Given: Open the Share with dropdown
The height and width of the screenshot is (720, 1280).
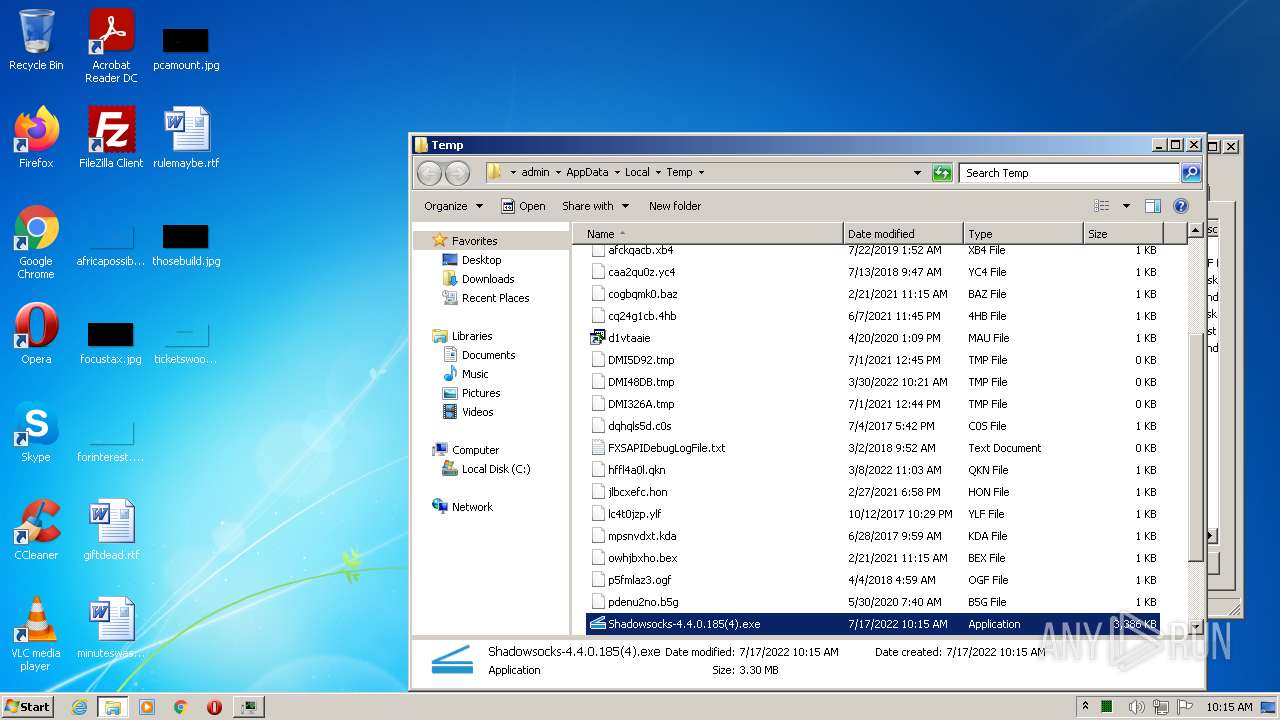Looking at the screenshot, I should (x=596, y=206).
